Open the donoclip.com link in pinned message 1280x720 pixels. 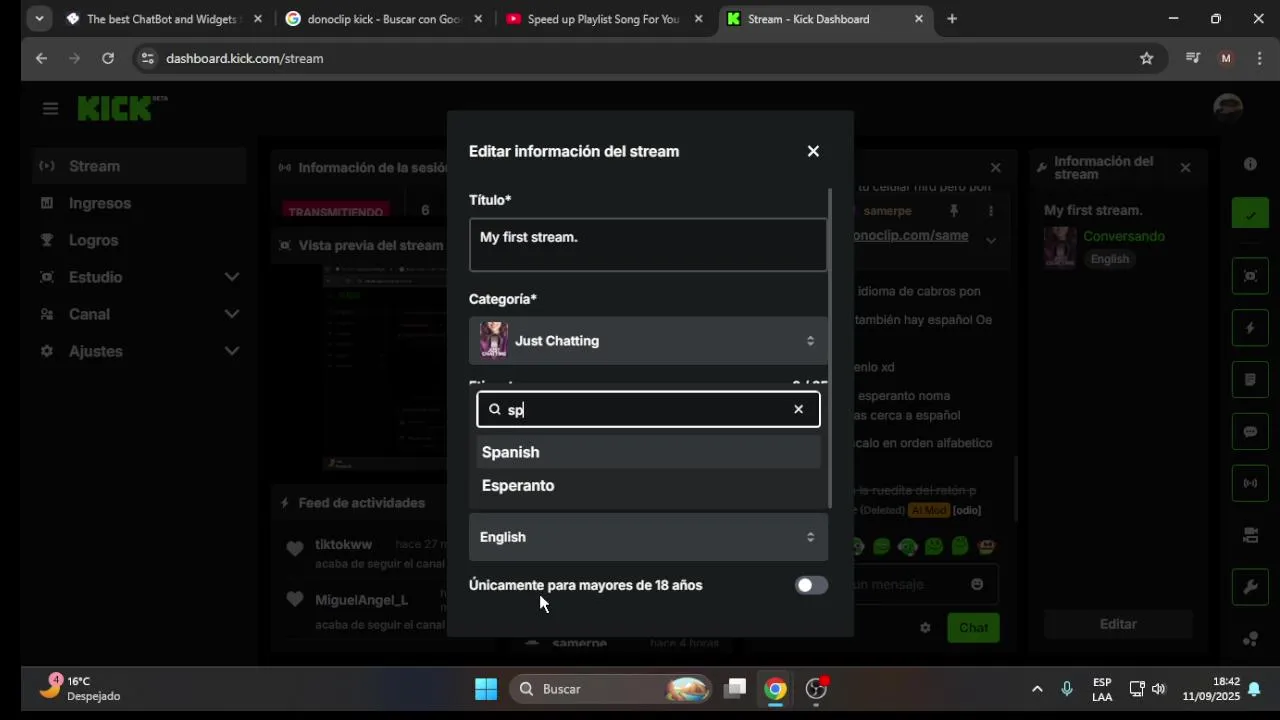pos(911,236)
